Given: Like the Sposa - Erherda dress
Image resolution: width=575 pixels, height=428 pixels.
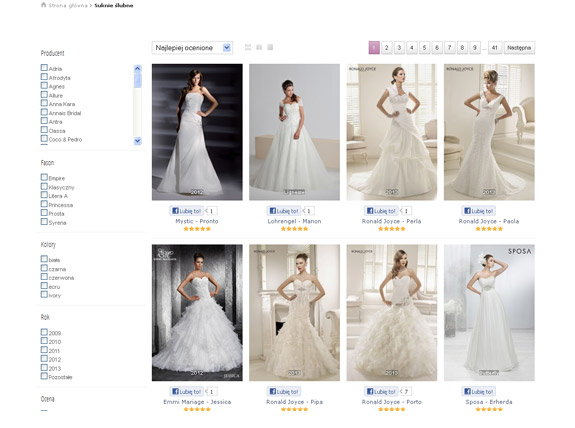Looking at the screenshot, I should point(478,392).
